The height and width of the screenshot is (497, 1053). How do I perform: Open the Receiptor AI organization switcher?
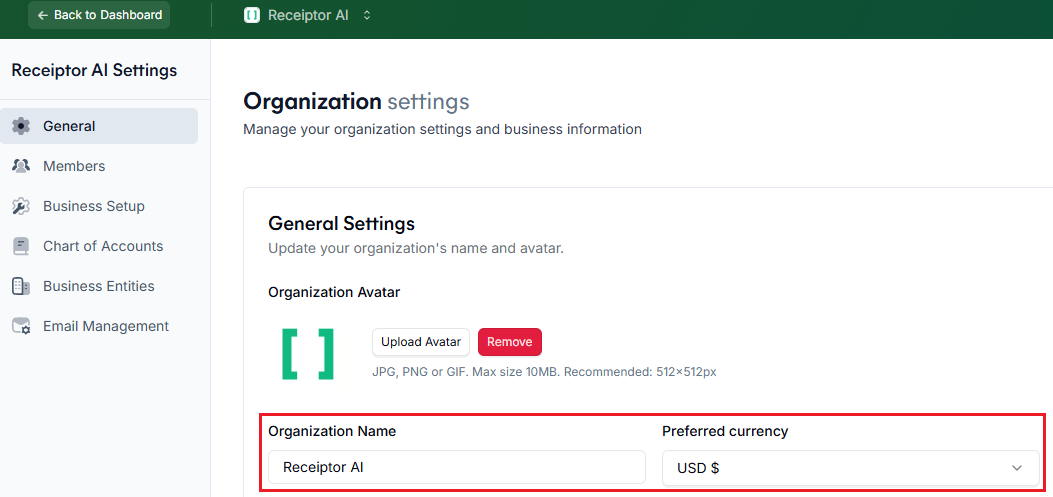click(x=308, y=15)
